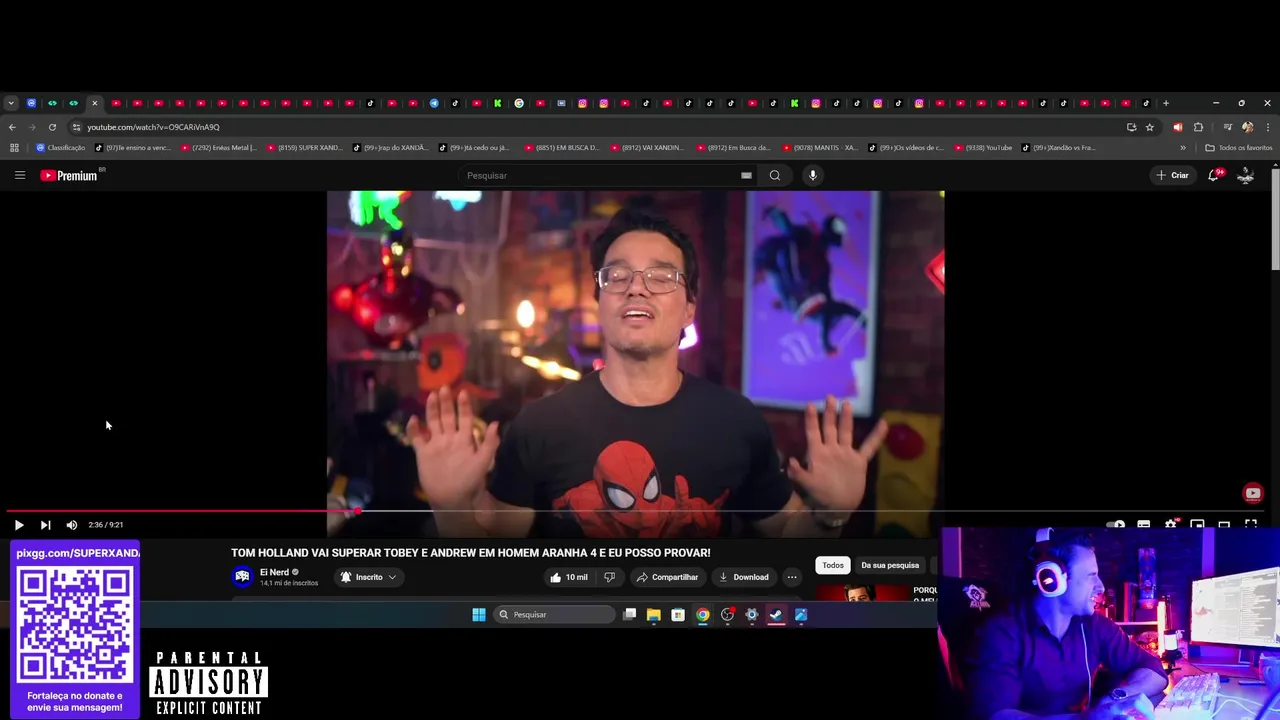Image resolution: width=1280 pixels, height=720 pixels.
Task: Enter fullscreen video mode
Action: click(1251, 525)
